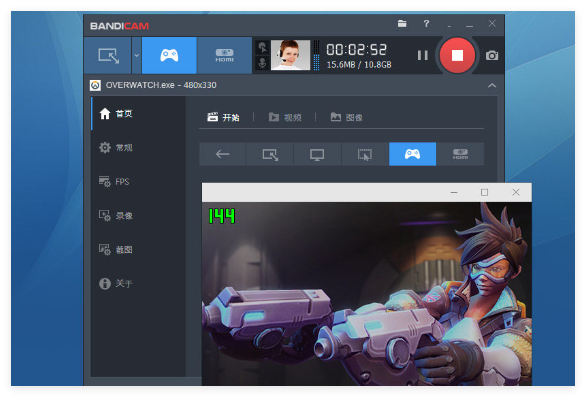Select screen rectangle recording mode in top toolbar
Viewport: 586px width, 397px height.
pyautogui.click(x=108, y=55)
